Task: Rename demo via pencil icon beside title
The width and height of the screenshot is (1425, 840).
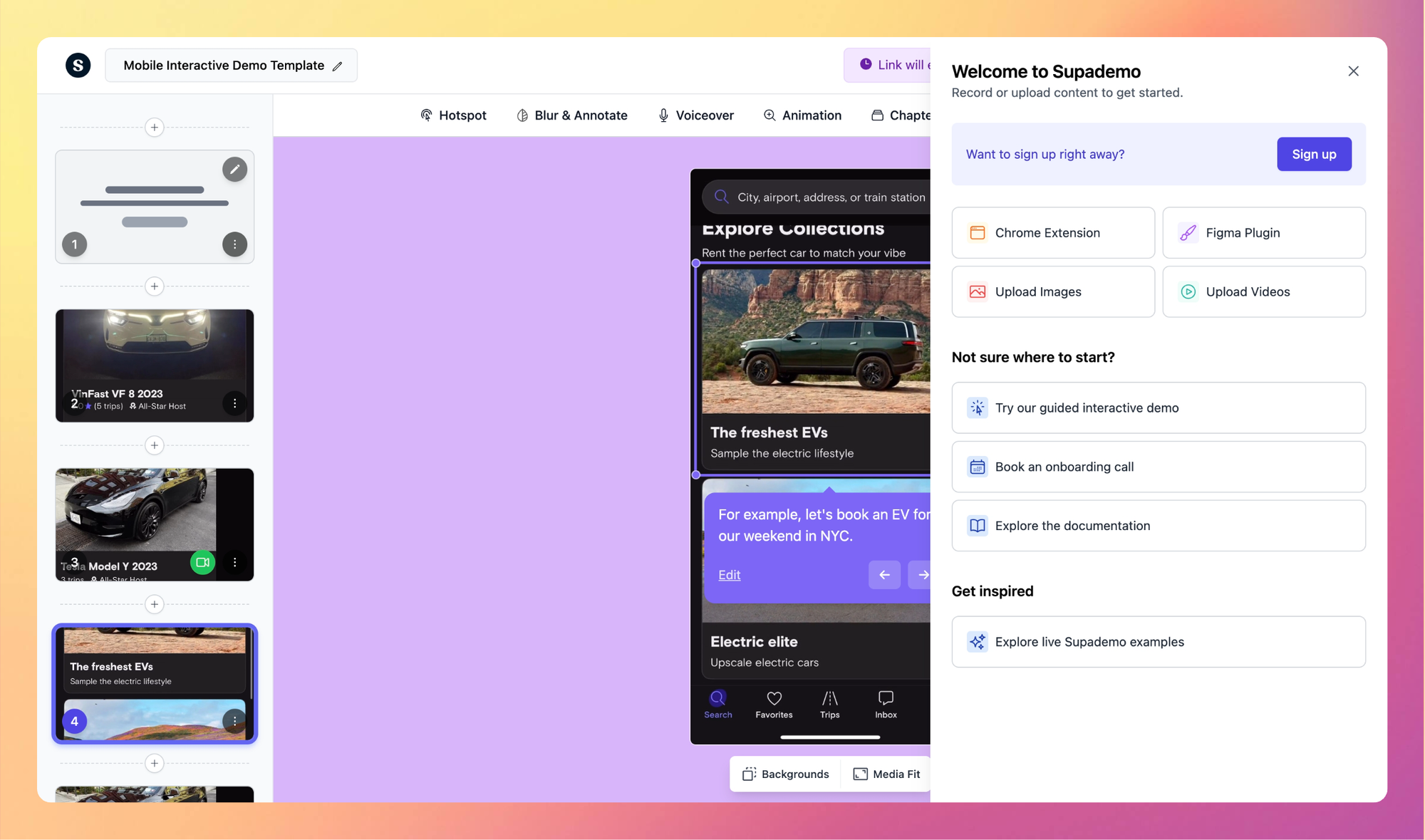Action: point(337,66)
